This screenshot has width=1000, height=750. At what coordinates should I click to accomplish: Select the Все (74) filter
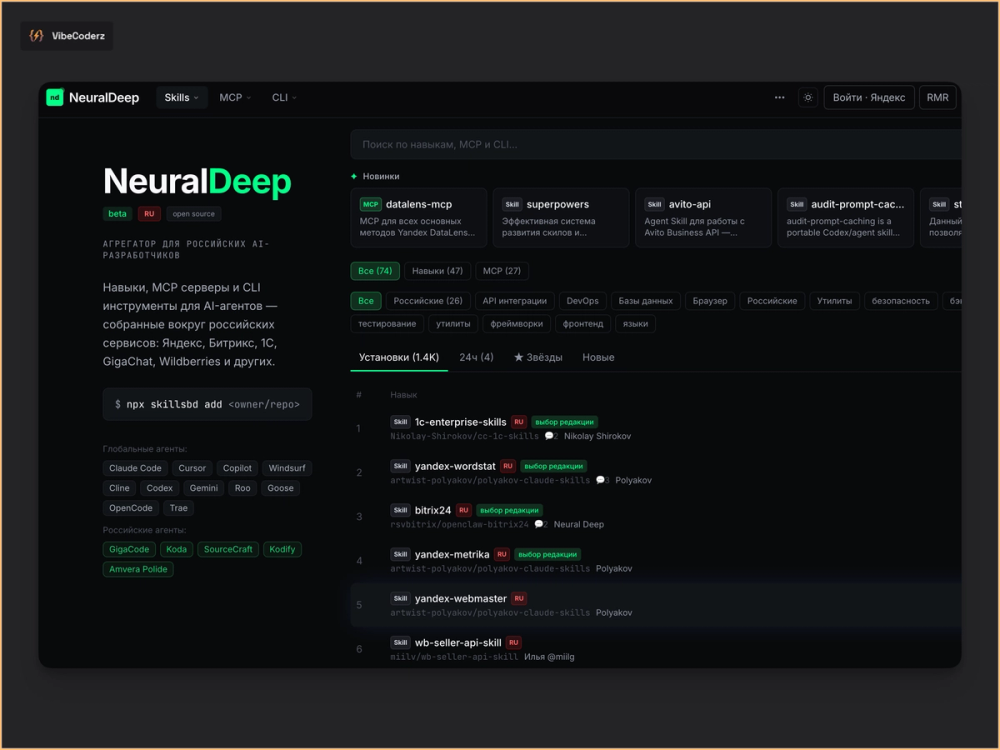coord(375,271)
